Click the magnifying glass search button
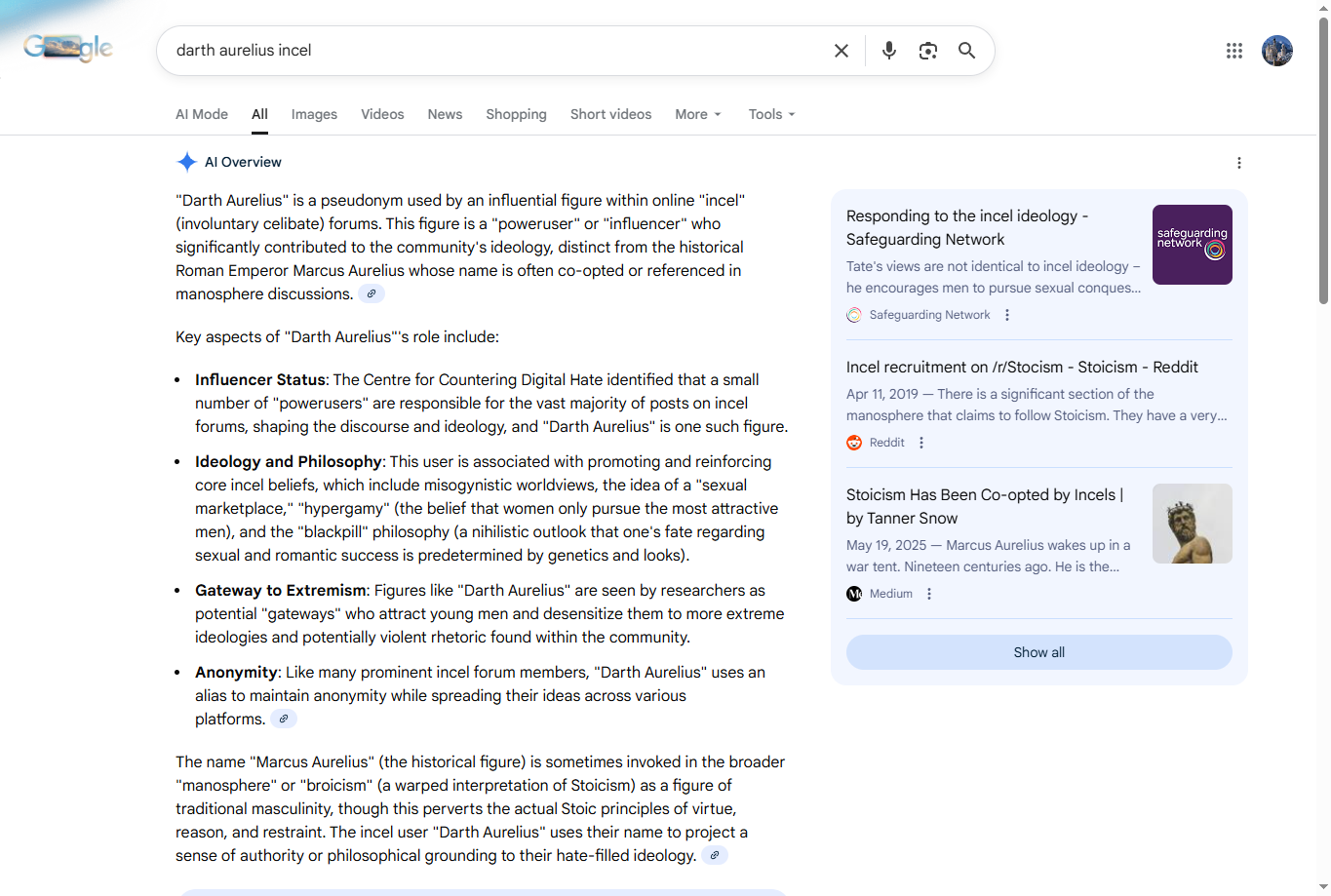This screenshot has width=1331, height=896. click(x=966, y=51)
